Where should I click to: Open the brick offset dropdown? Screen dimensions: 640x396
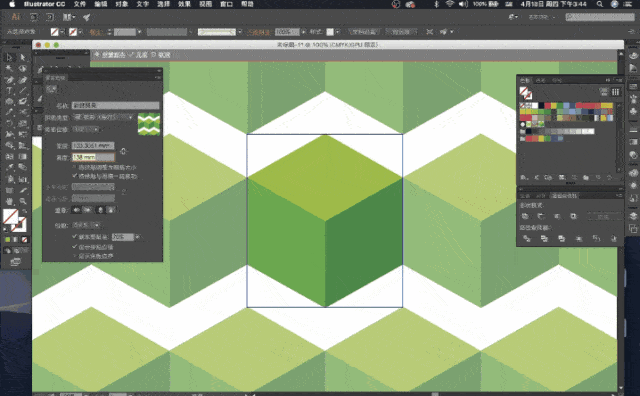86,129
